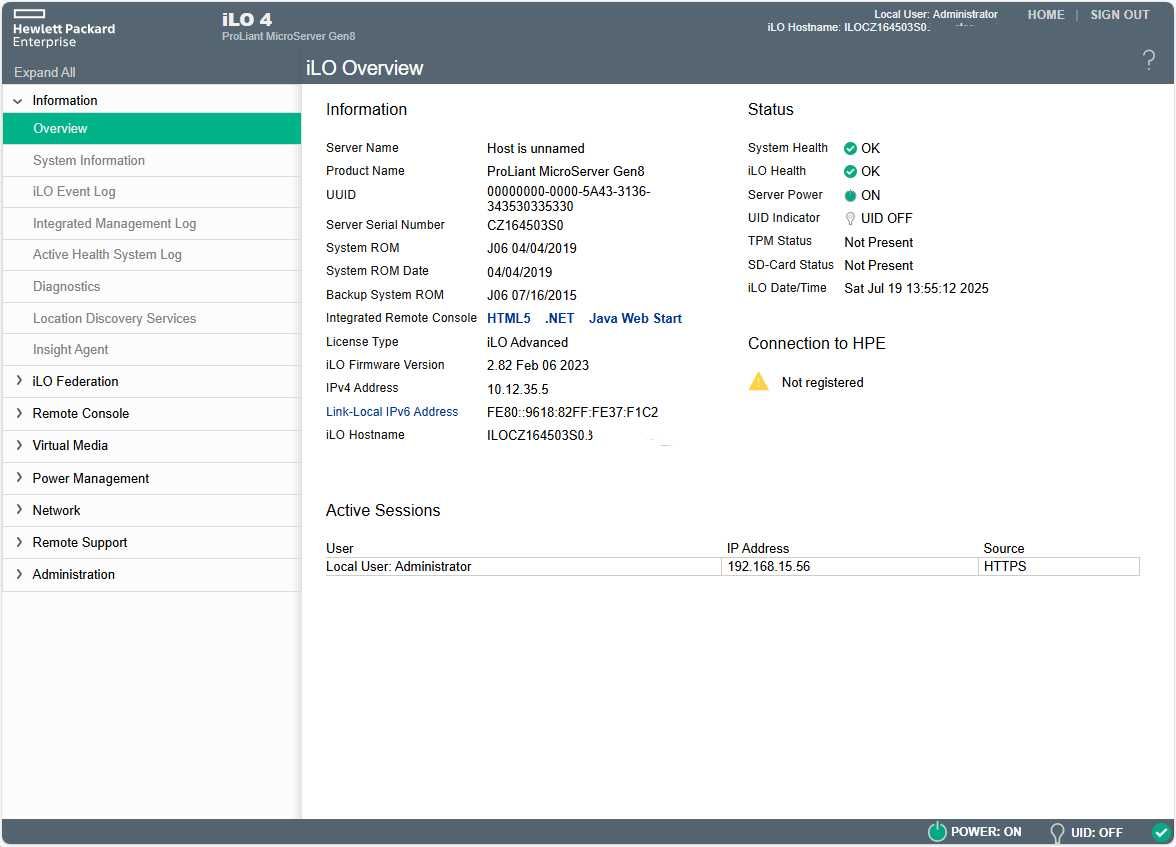Click the 'Active Sessions' heading

pyautogui.click(x=382, y=510)
